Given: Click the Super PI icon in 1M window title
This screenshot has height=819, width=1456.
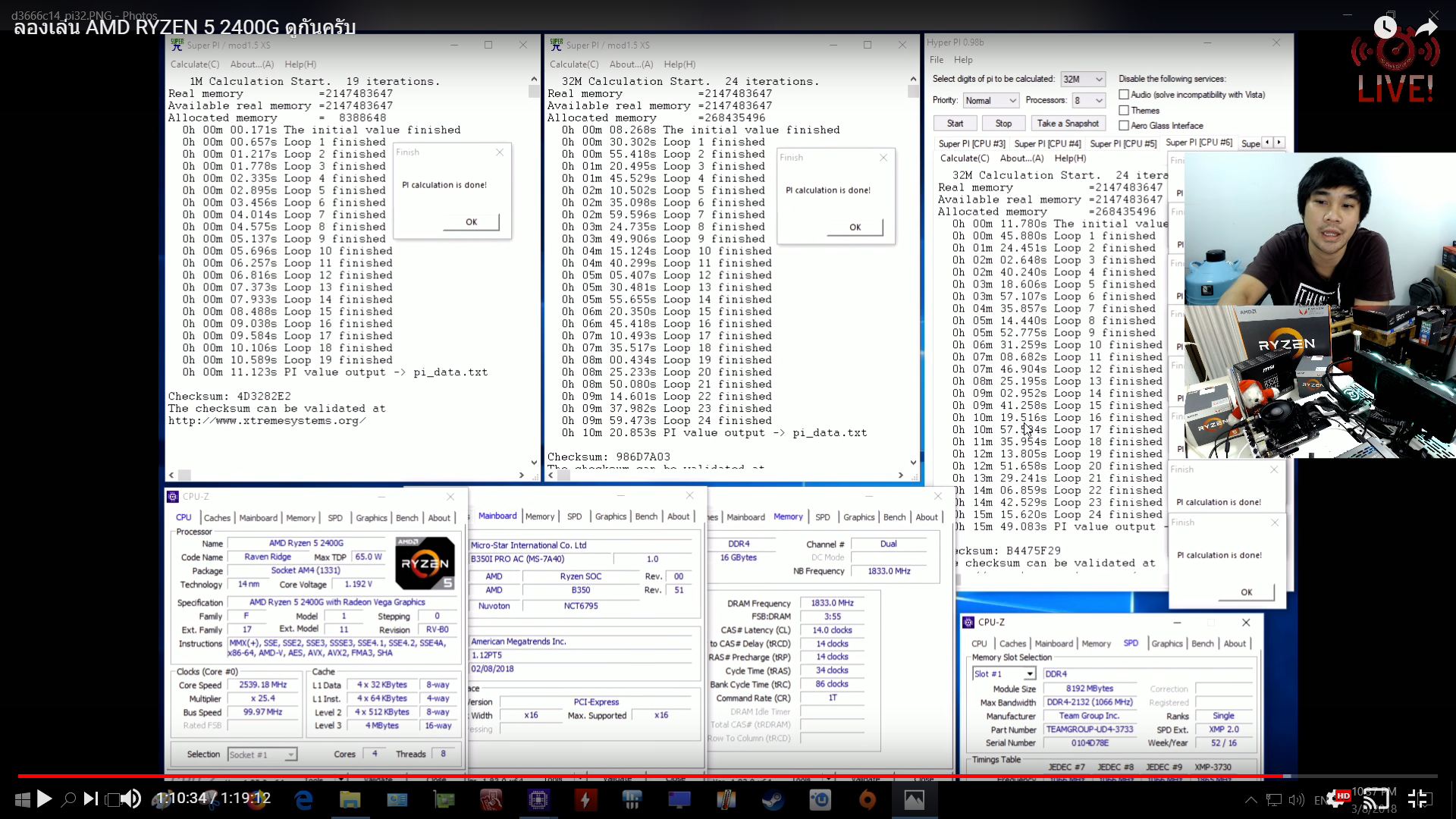Looking at the screenshot, I should tap(177, 45).
